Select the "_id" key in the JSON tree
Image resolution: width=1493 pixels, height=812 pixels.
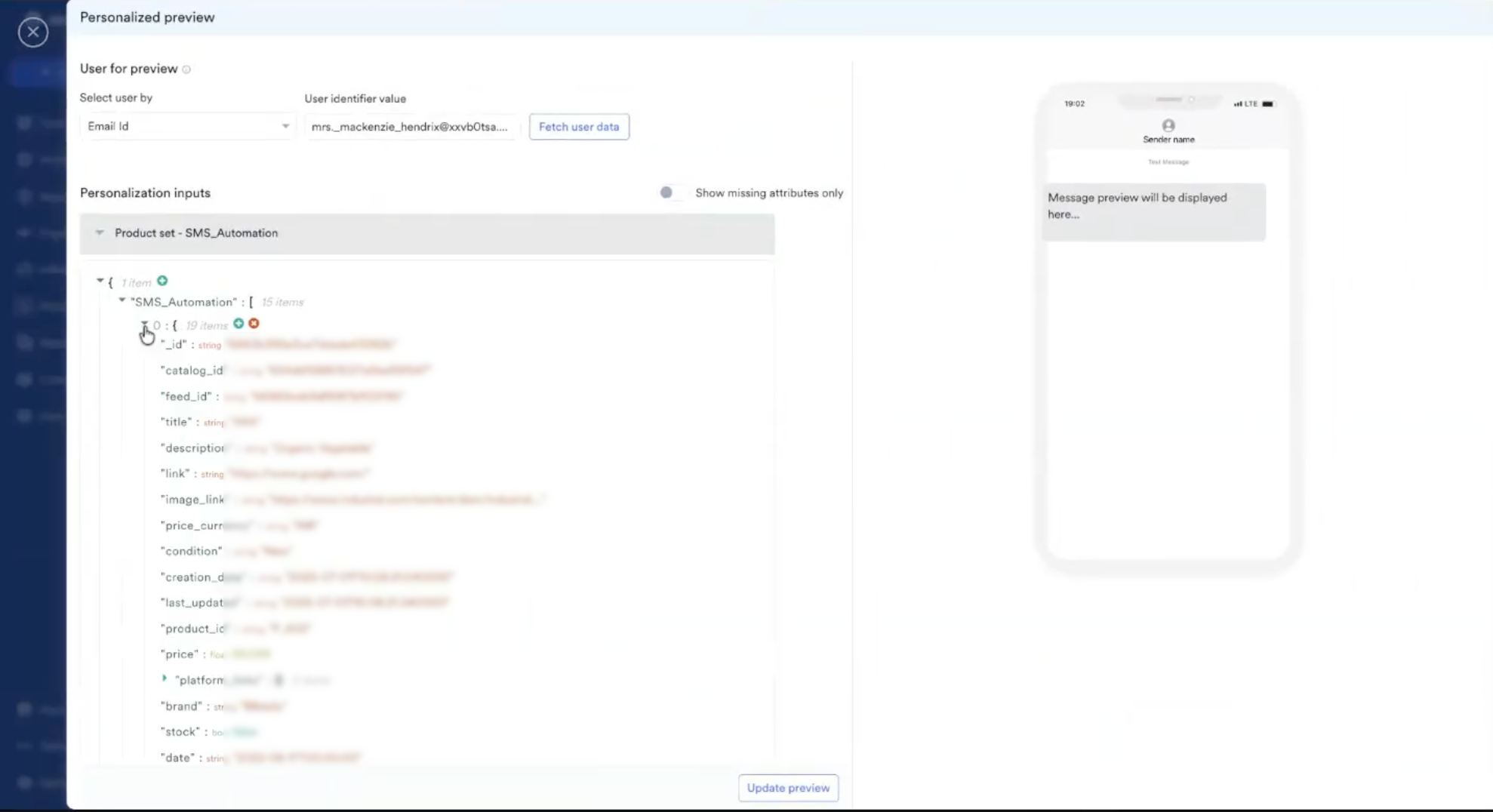tap(174, 344)
